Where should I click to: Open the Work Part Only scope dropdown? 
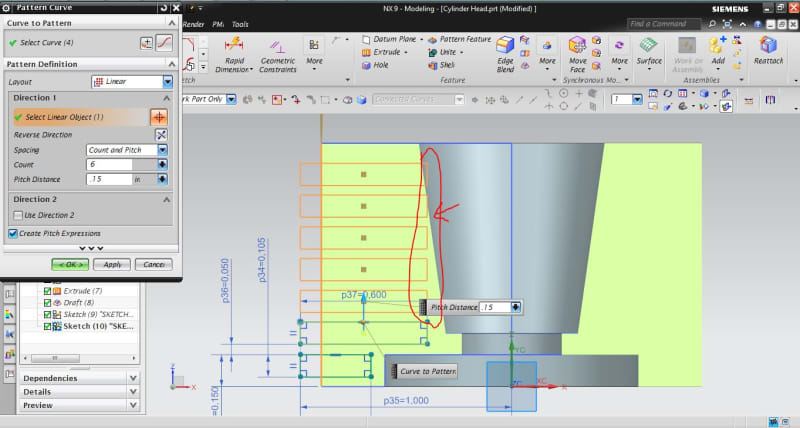231,99
